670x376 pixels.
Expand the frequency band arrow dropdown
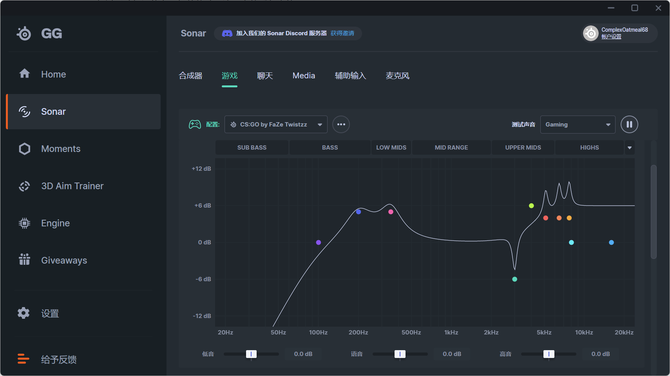click(629, 148)
